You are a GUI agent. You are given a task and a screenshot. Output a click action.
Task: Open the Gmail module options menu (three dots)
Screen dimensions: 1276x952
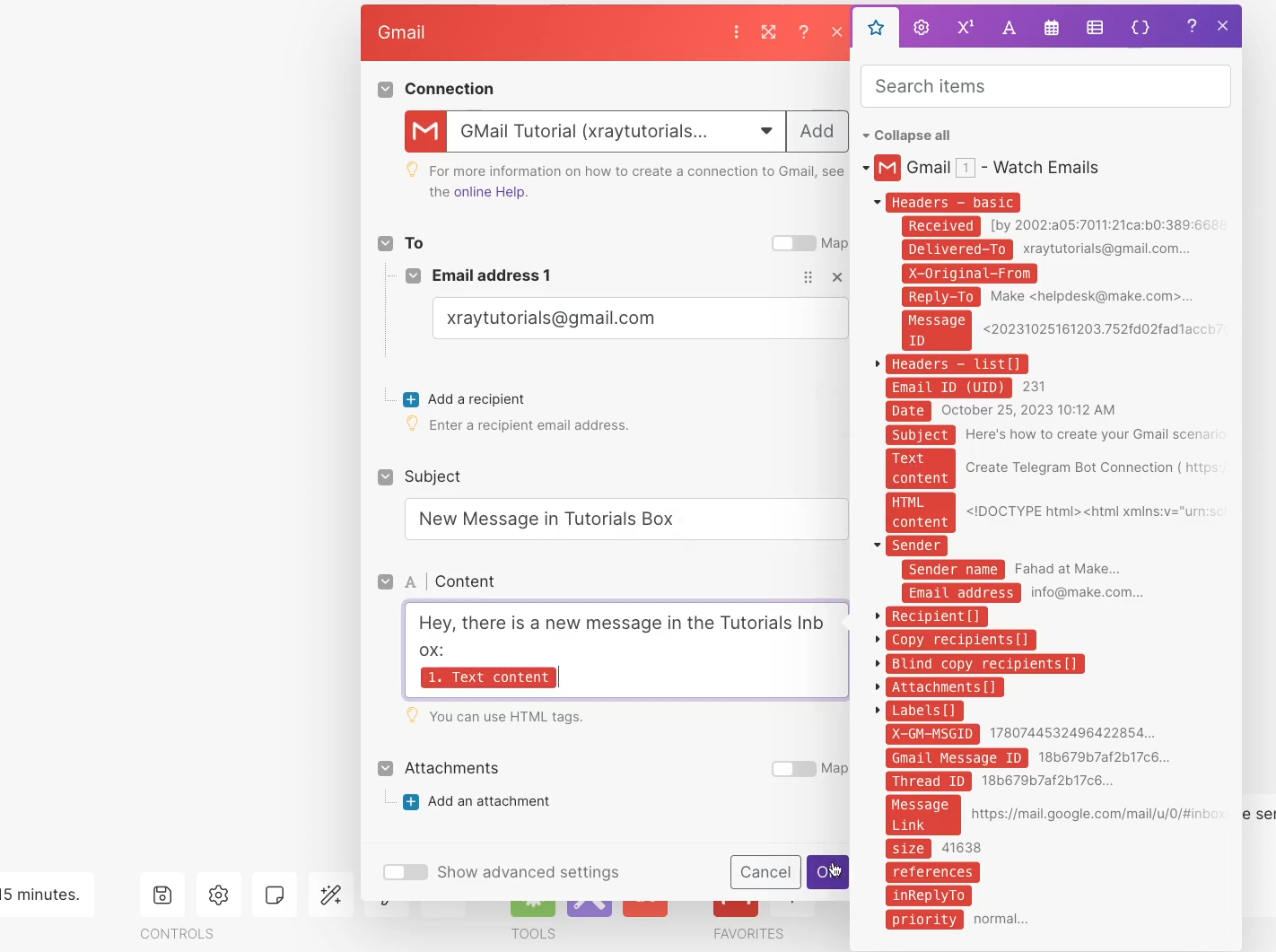click(737, 32)
